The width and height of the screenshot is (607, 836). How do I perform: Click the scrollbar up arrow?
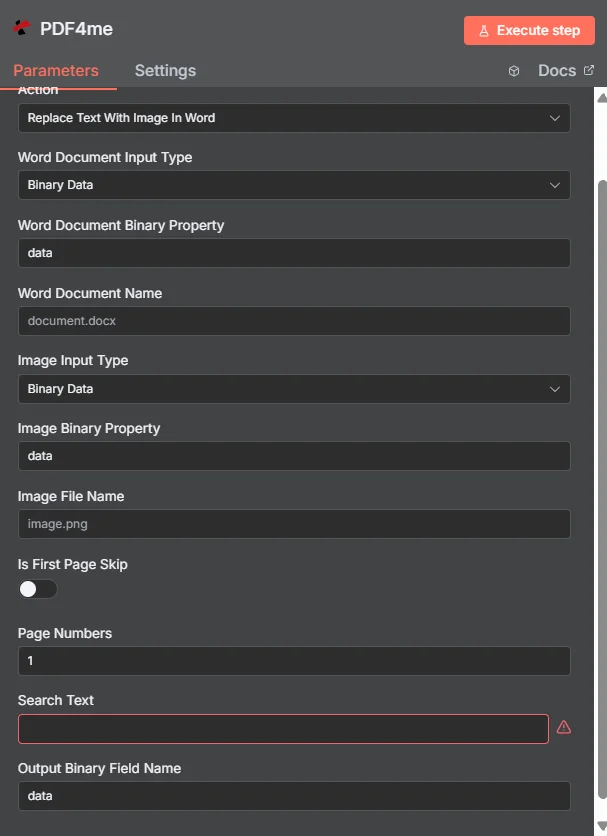click(x=602, y=98)
